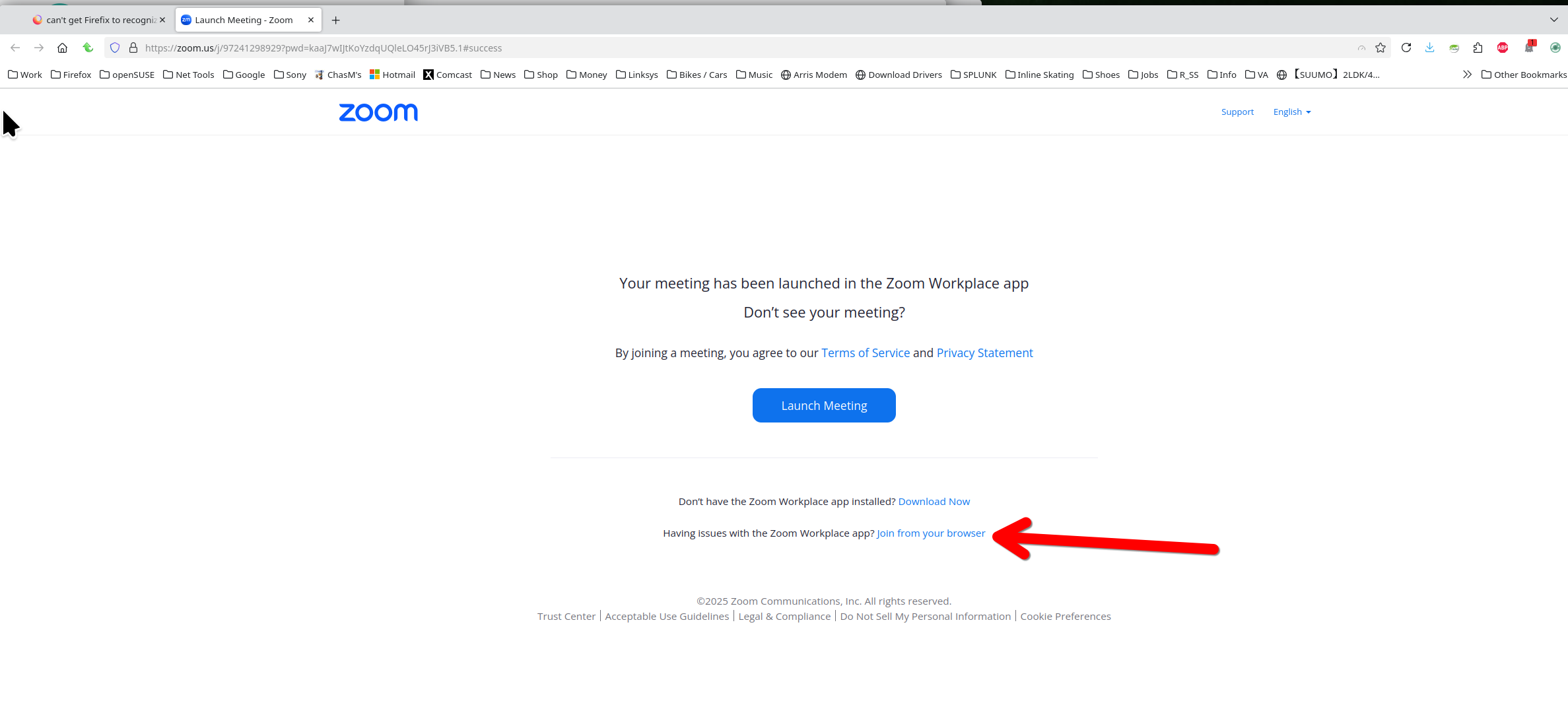Bookmark this page with the star icon

[x=1381, y=48]
